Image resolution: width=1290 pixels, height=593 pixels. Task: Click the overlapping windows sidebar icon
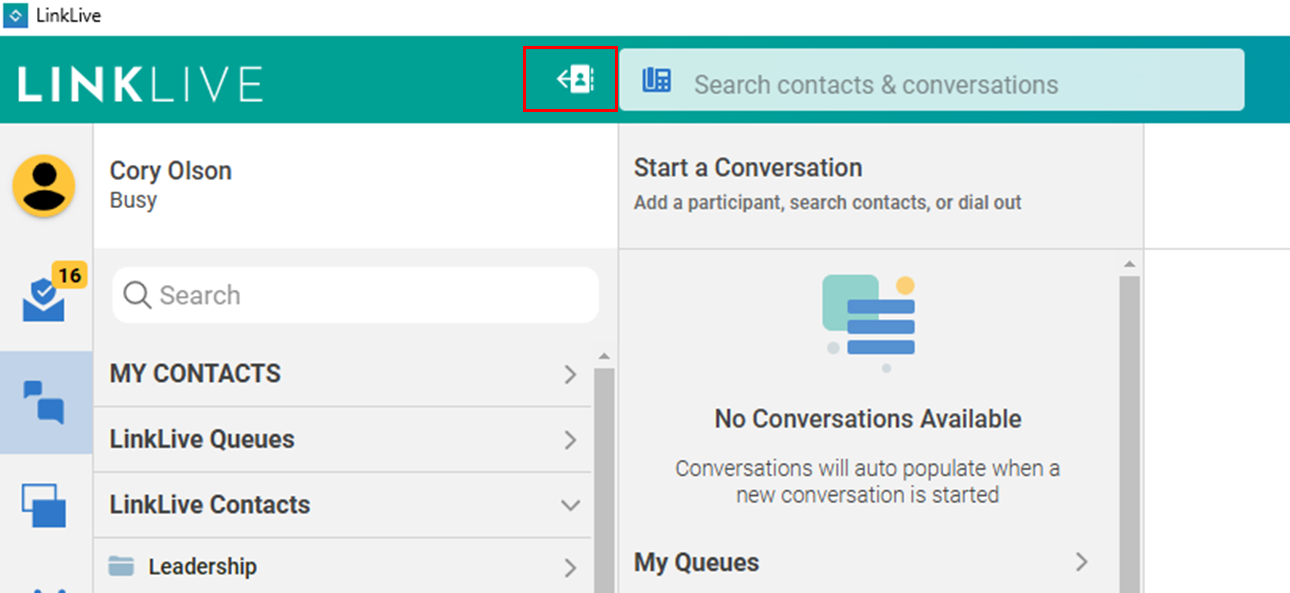pos(45,505)
